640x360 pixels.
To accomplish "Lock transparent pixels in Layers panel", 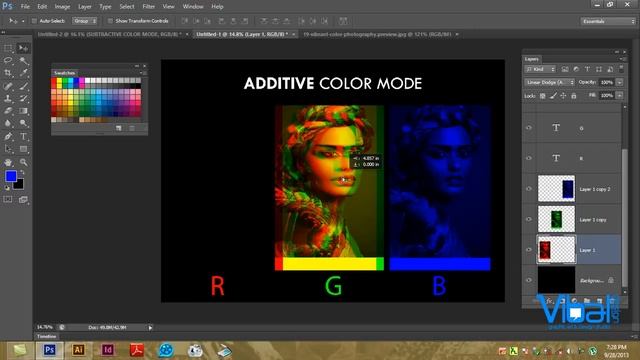I will 542,96.
